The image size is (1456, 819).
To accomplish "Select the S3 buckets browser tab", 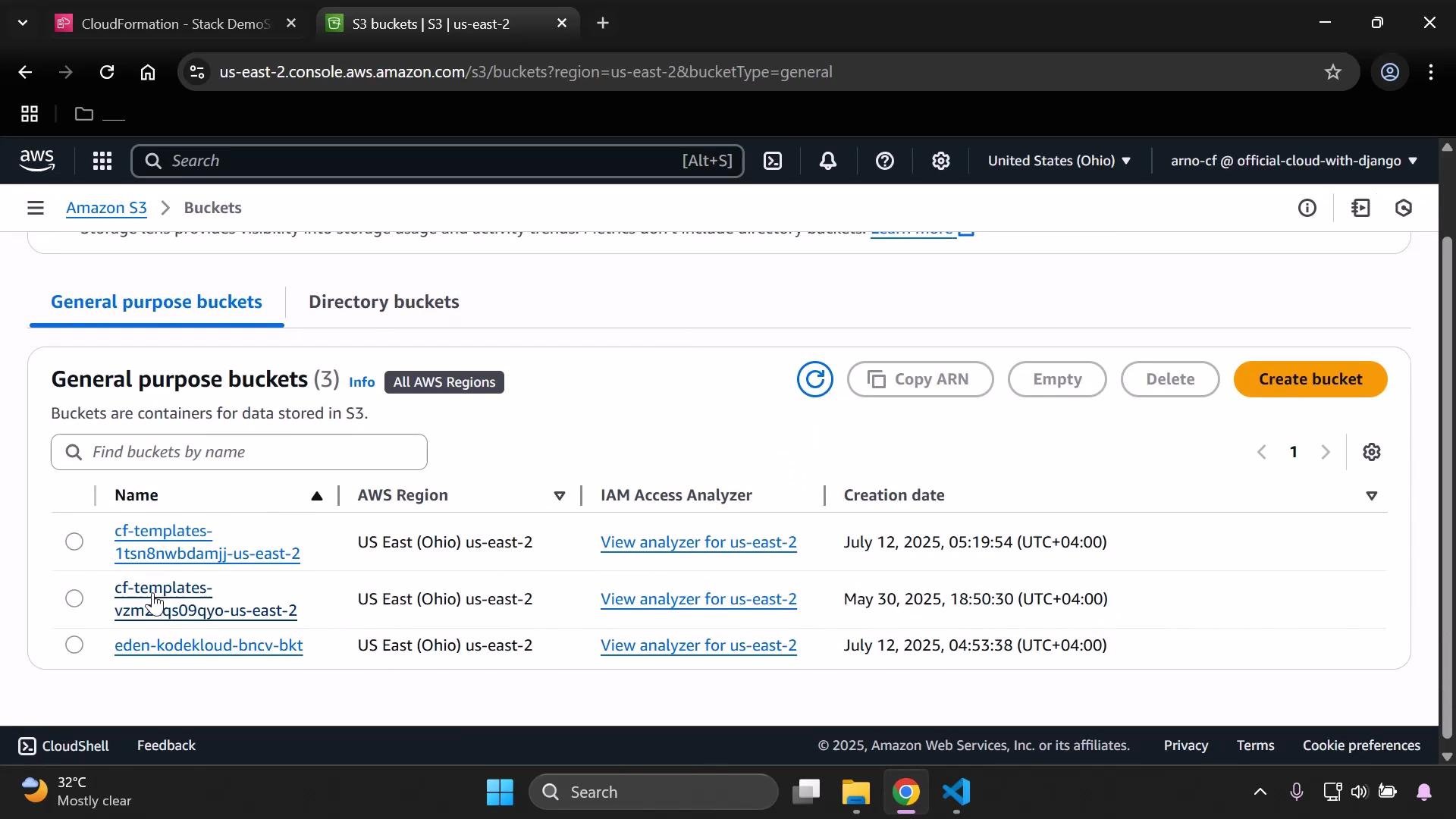I will pos(447,24).
